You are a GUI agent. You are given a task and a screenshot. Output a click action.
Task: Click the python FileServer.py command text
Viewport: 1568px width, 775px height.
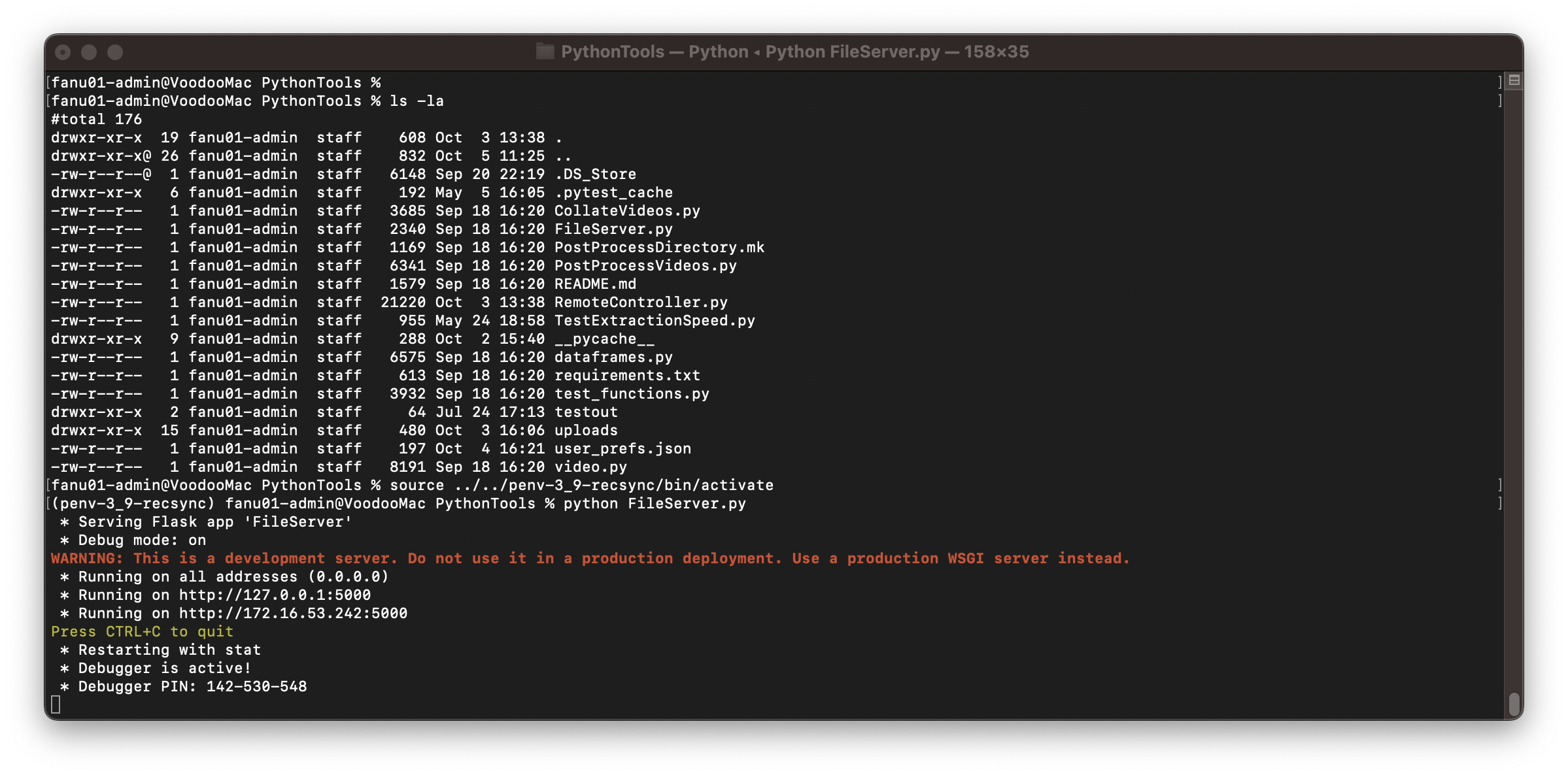tap(655, 504)
